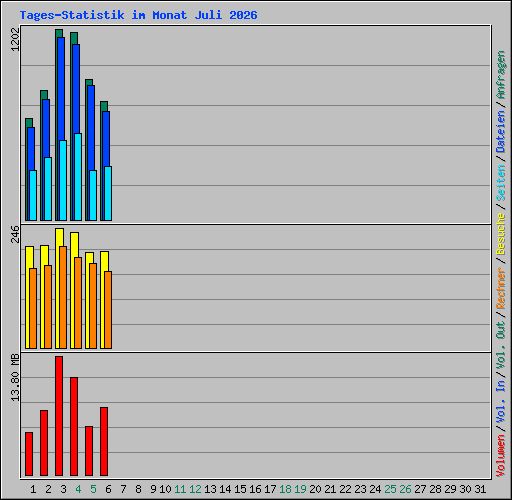Click the red Volumen bar for day 3

[x=59, y=416]
